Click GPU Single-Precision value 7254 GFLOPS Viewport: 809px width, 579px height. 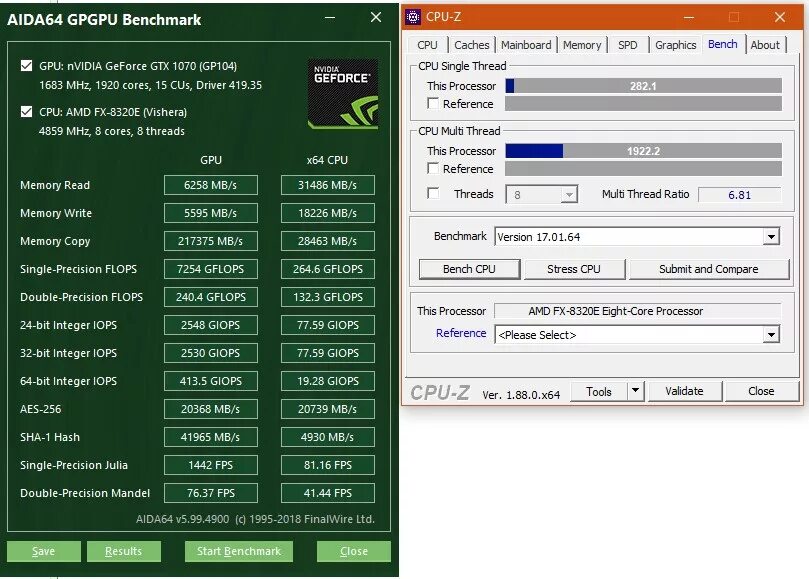[211, 269]
